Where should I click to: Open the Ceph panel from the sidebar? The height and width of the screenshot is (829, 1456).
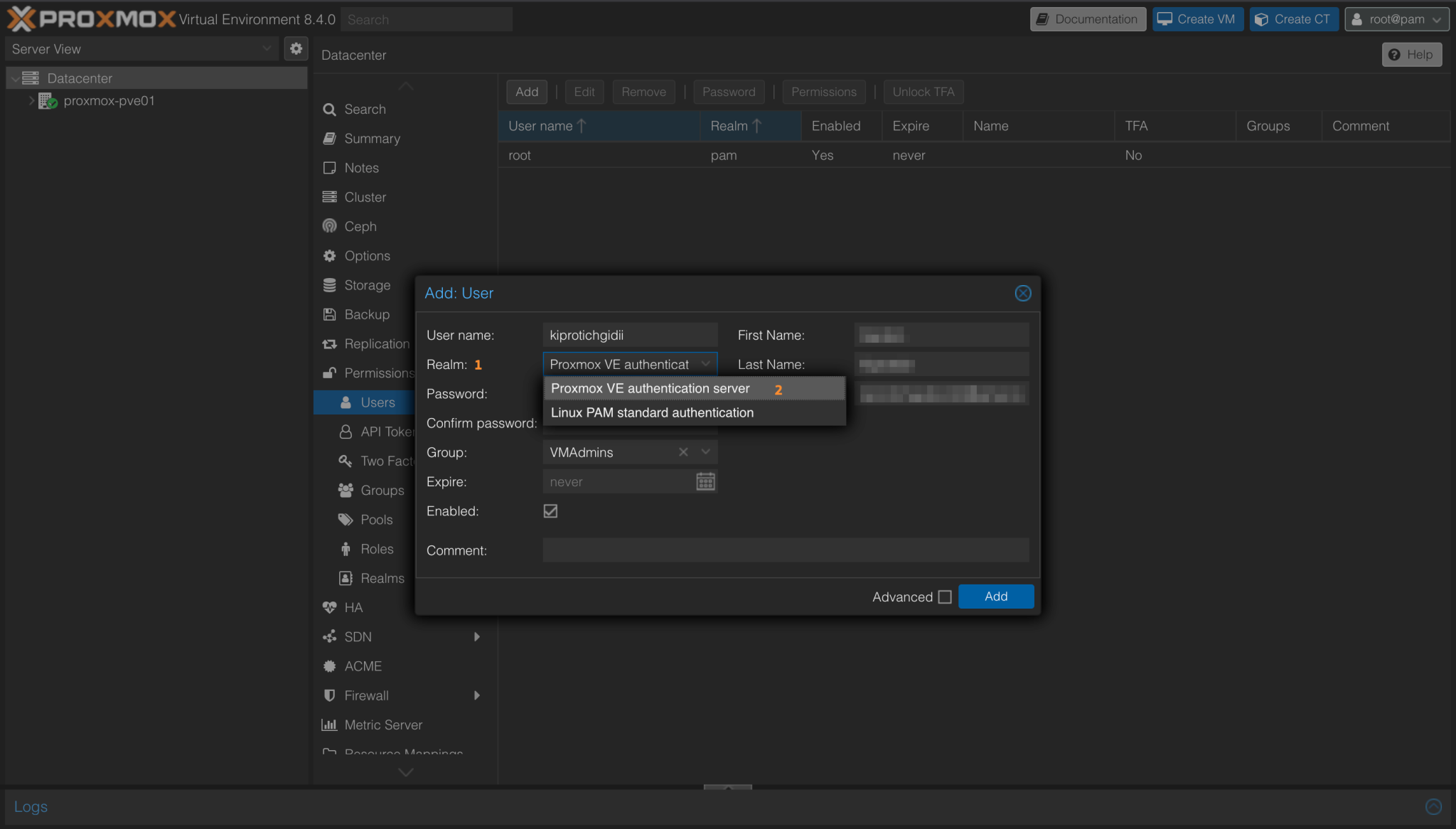pyautogui.click(x=329, y=226)
